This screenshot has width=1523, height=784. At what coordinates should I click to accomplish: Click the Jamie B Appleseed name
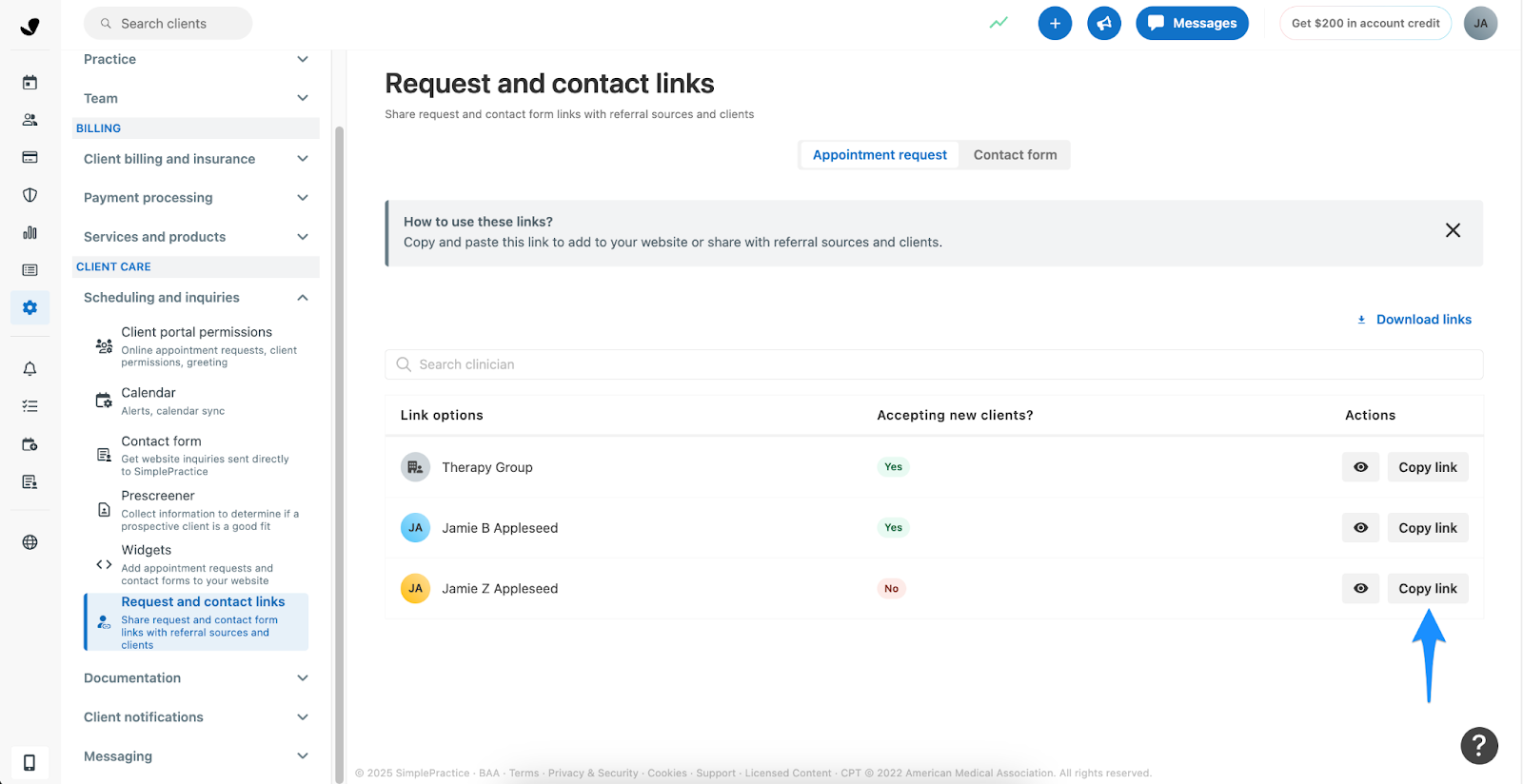point(500,528)
